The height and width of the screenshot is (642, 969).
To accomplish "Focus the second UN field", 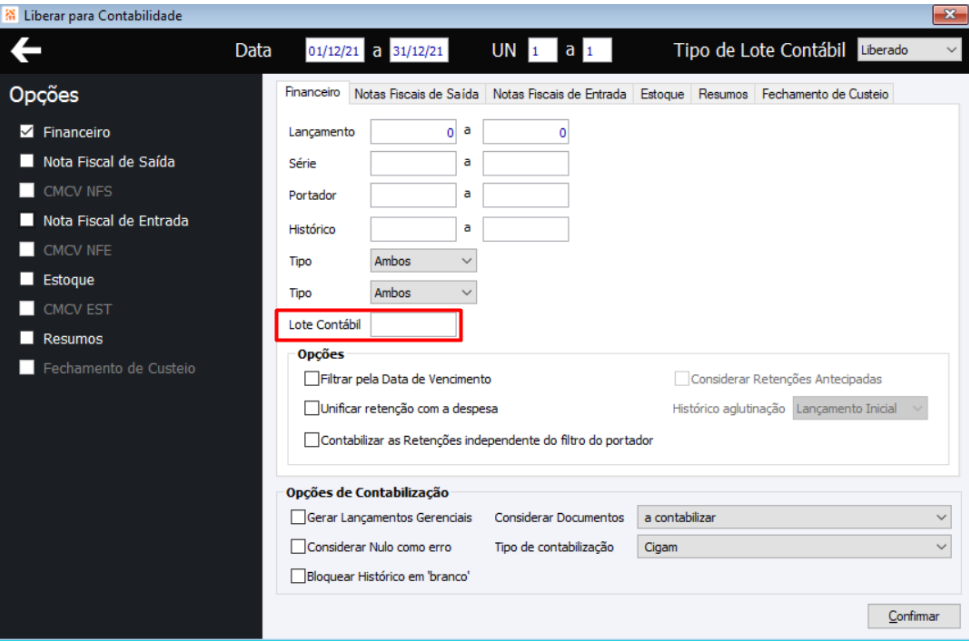I will pyautogui.click(x=597, y=51).
